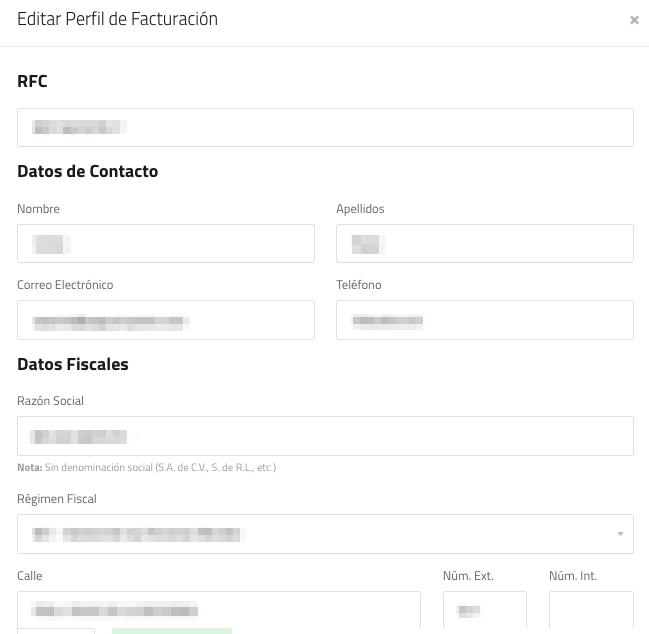Image resolution: width=649 pixels, height=634 pixels.
Task: Click the Datos Fiscales section heading
Action: pos(73,365)
